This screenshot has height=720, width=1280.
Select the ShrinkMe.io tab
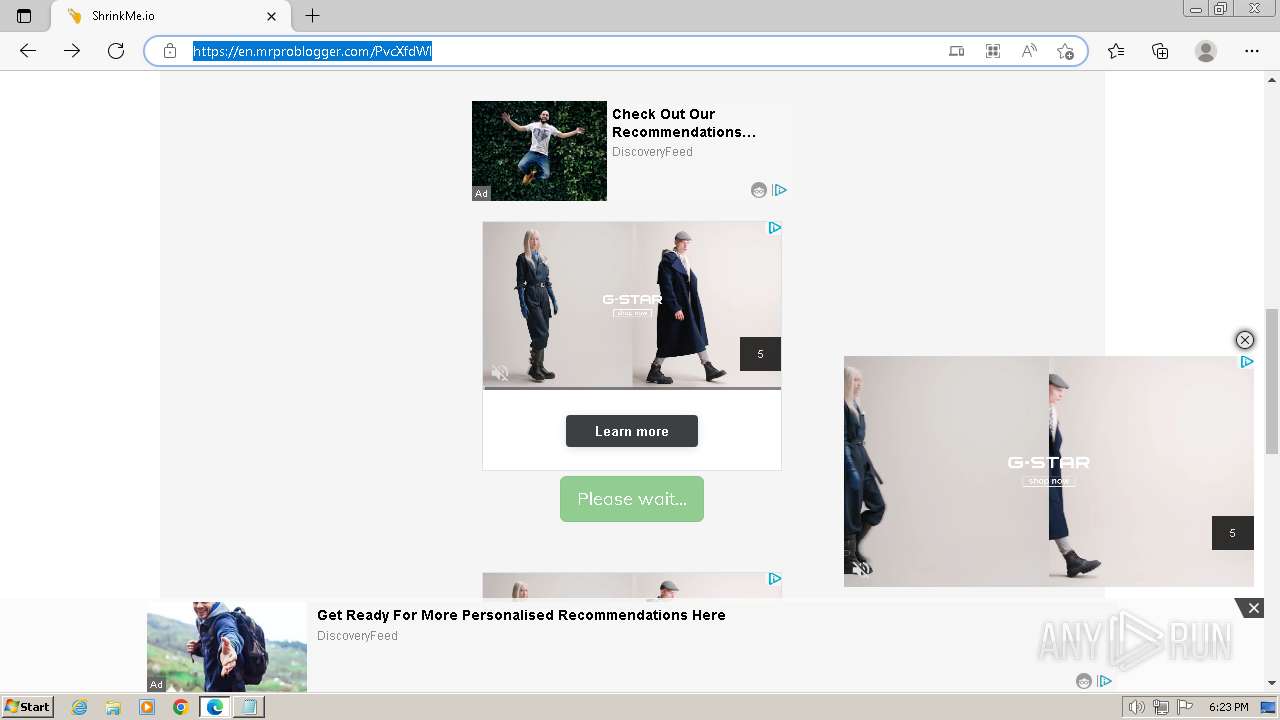coord(170,16)
